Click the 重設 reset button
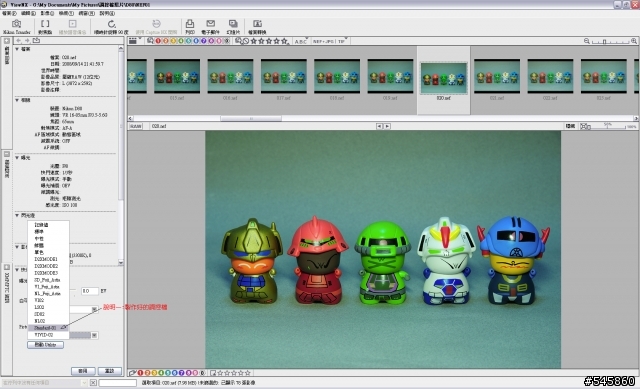 click(110, 371)
